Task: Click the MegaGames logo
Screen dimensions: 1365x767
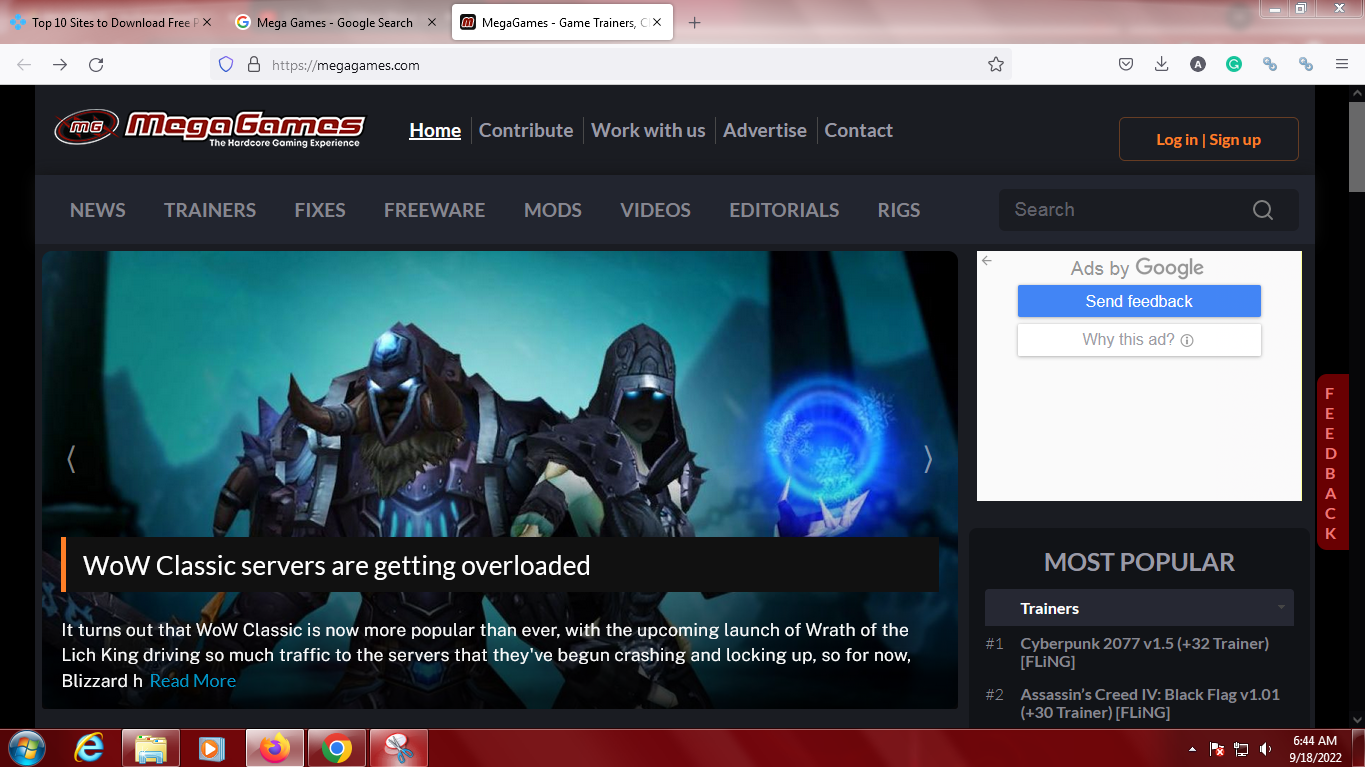Action: [210, 128]
